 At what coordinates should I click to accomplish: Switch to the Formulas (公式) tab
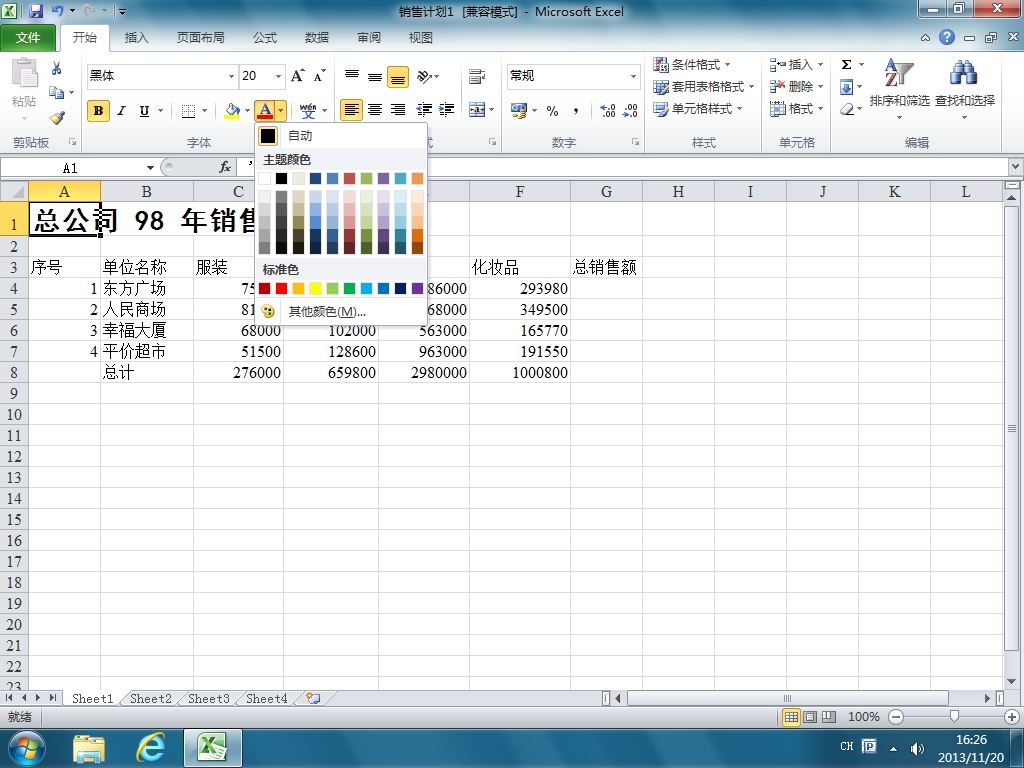pyautogui.click(x=265, y=38)
